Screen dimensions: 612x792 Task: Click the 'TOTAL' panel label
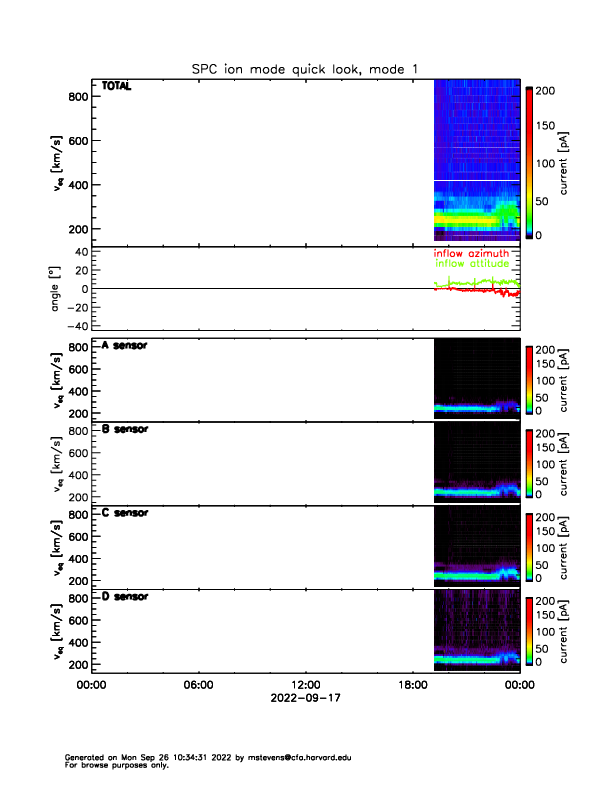[117, 87]
